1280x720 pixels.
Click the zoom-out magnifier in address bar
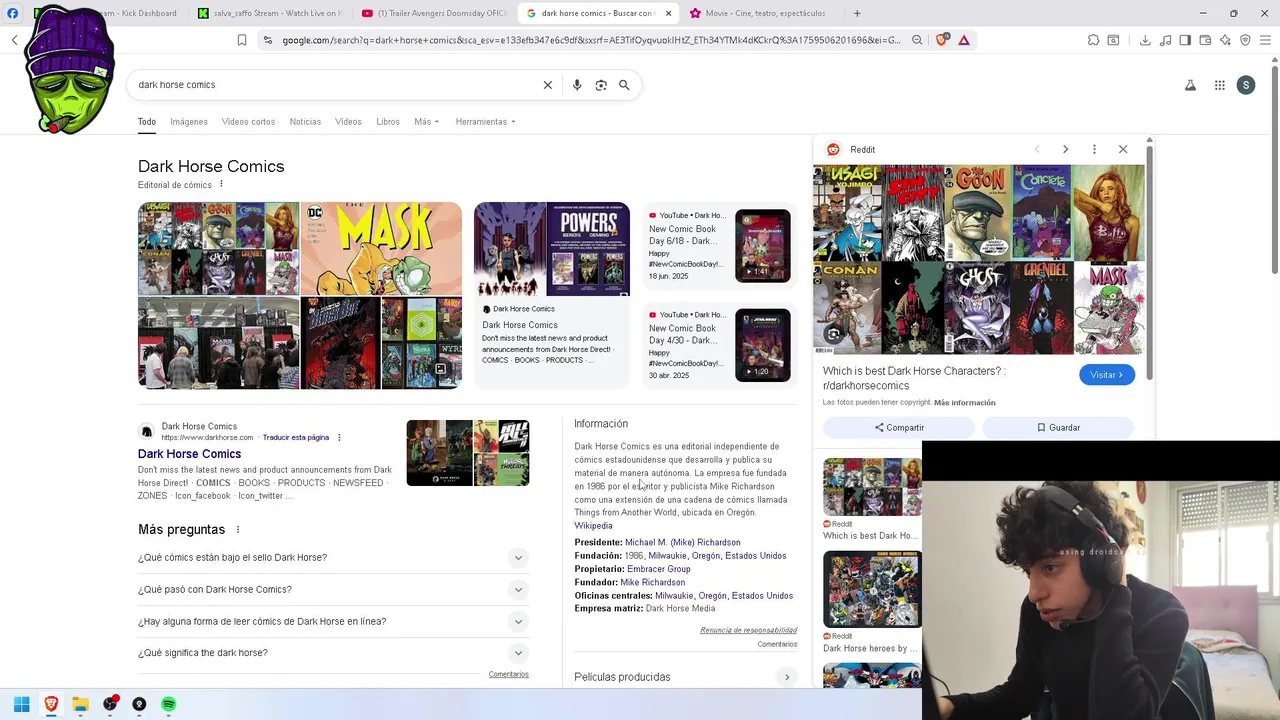click(917, 40)
